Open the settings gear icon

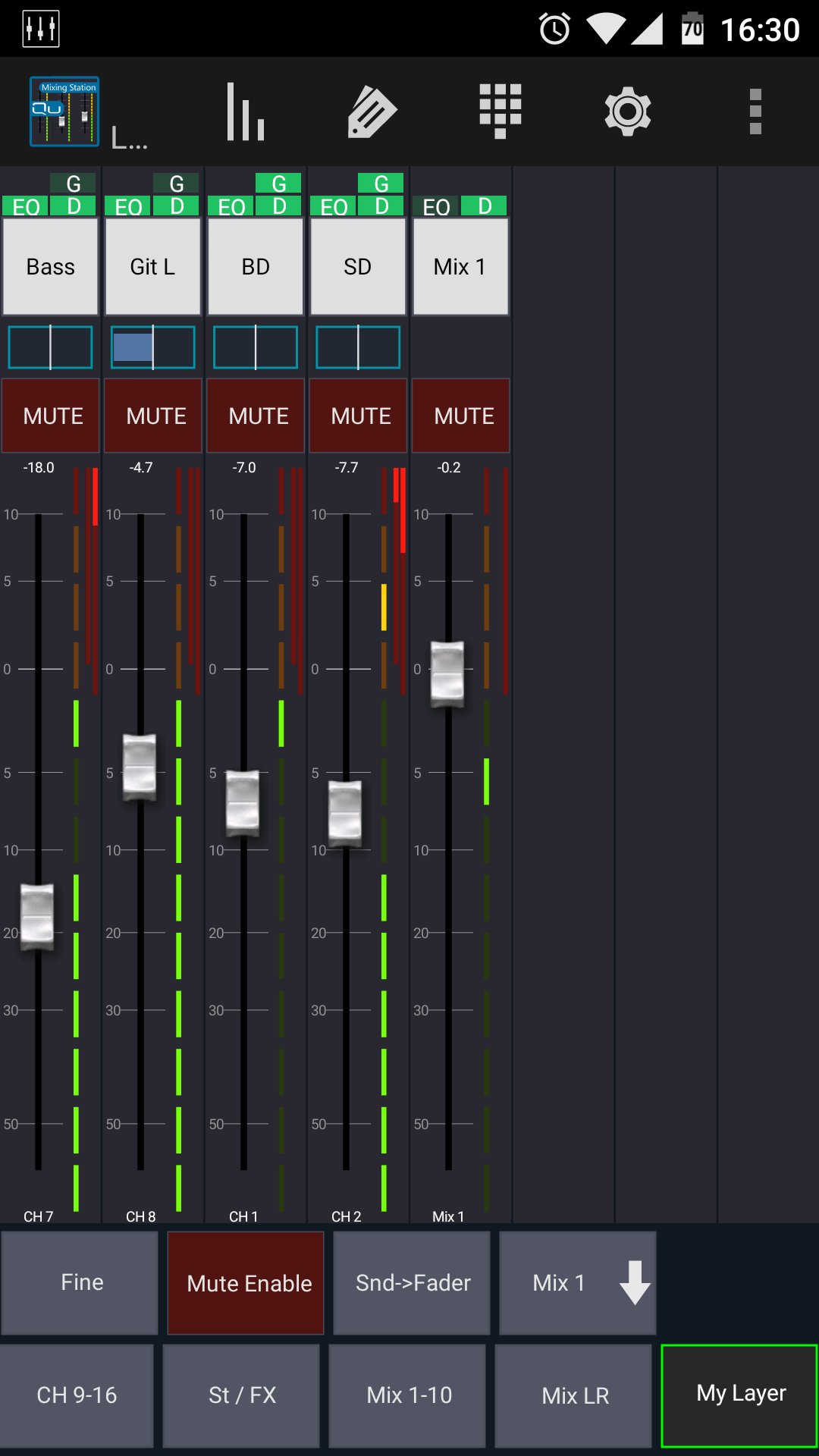627,111
